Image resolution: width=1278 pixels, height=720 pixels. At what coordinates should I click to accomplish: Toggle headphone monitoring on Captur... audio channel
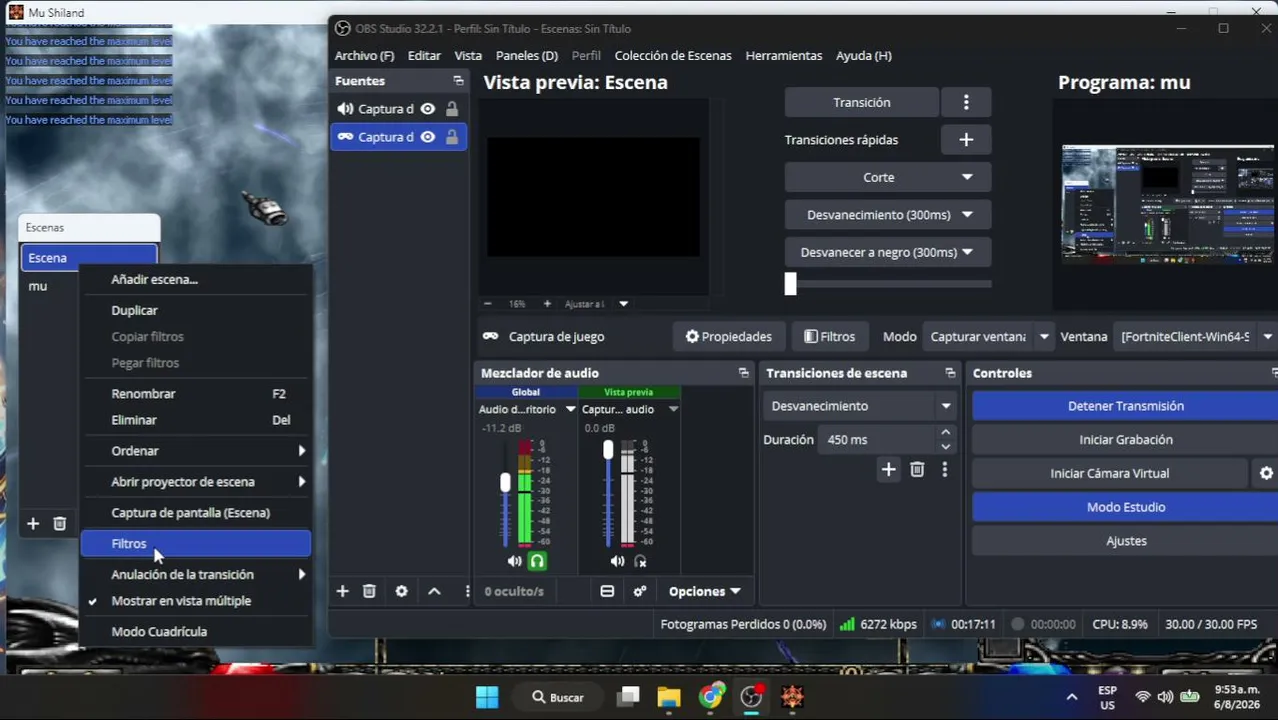tap(640, 561)
